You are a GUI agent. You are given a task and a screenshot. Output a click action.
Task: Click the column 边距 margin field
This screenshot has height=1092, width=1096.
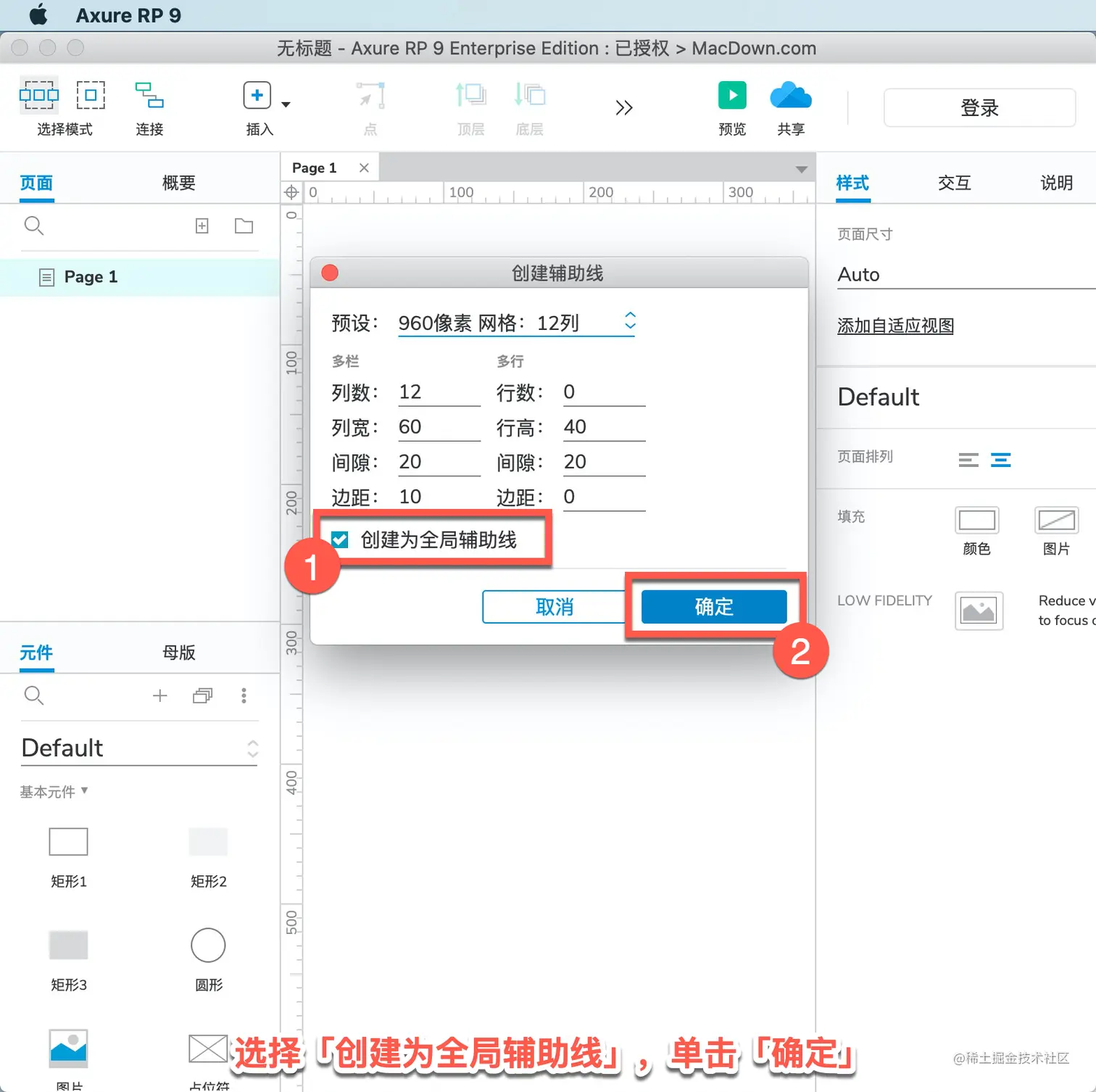pos(439,497)
